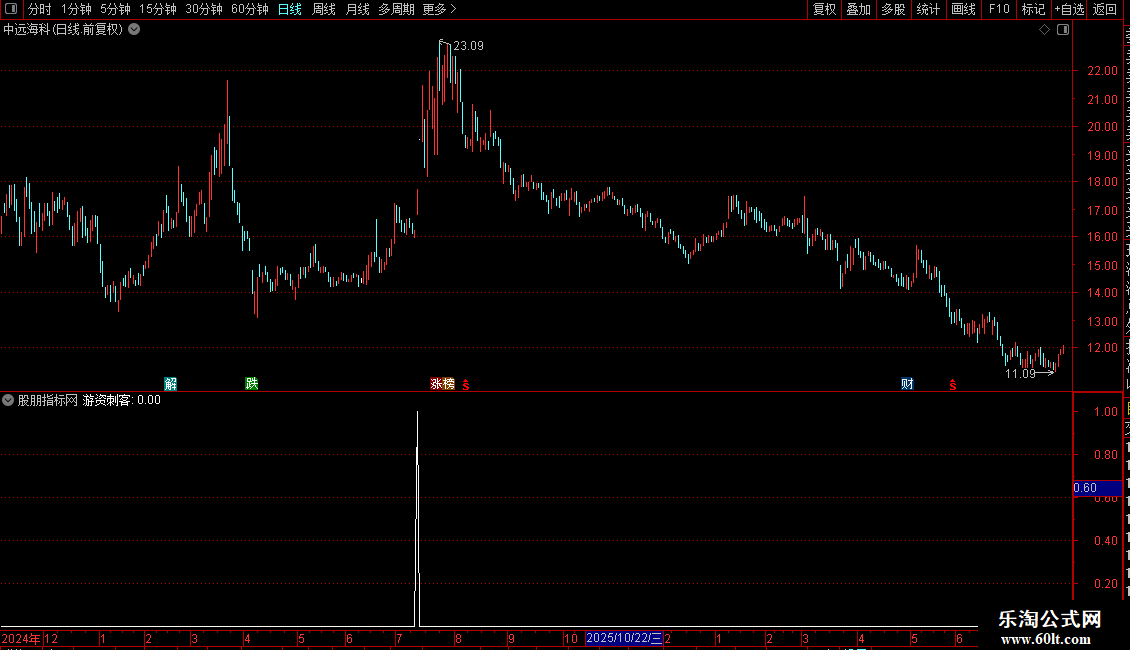The width and height of the screenshot is (1130, 650).
Task: Click the 跌 marker icon on chart
Action: tap(252, 383)
